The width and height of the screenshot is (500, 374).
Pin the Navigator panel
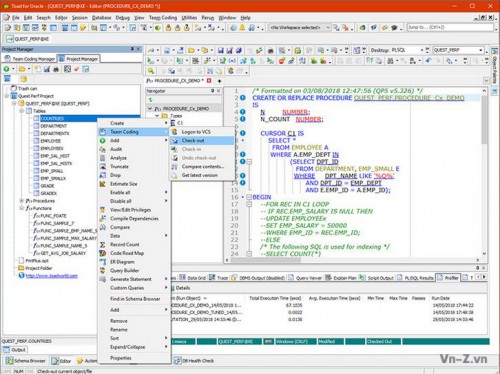point(213,91)
